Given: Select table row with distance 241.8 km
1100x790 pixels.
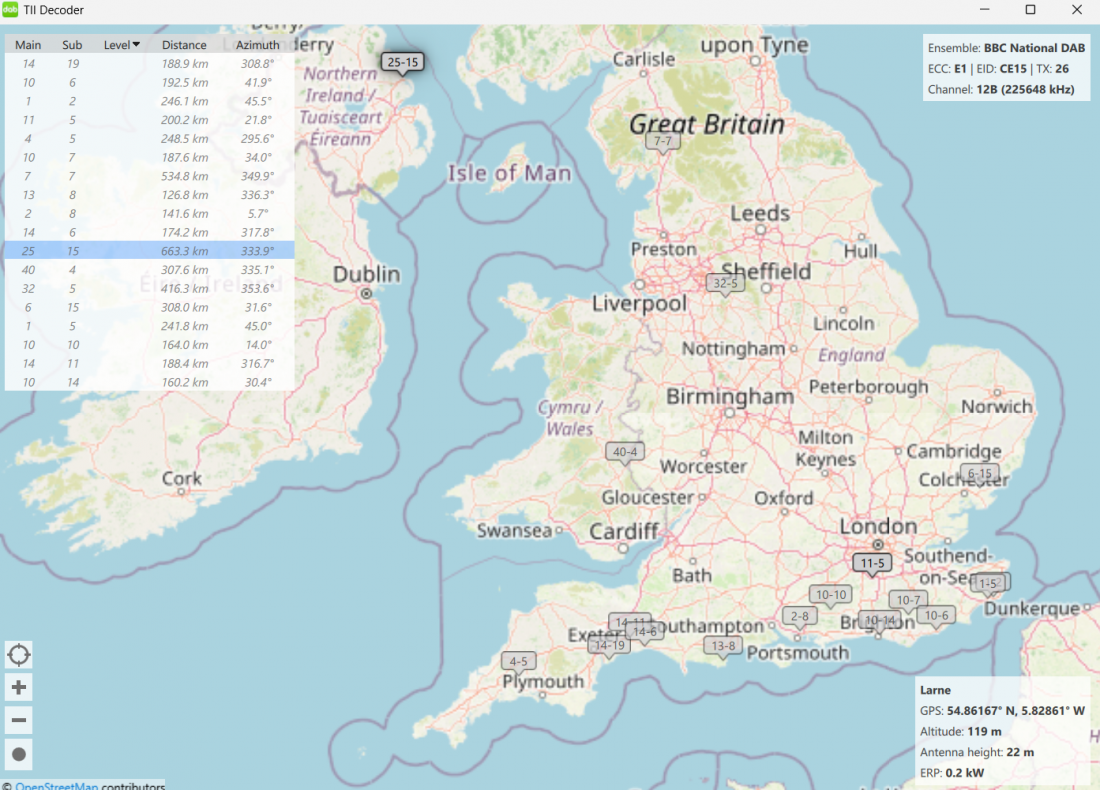Looking at the screenshot, I should pos(149,326).
